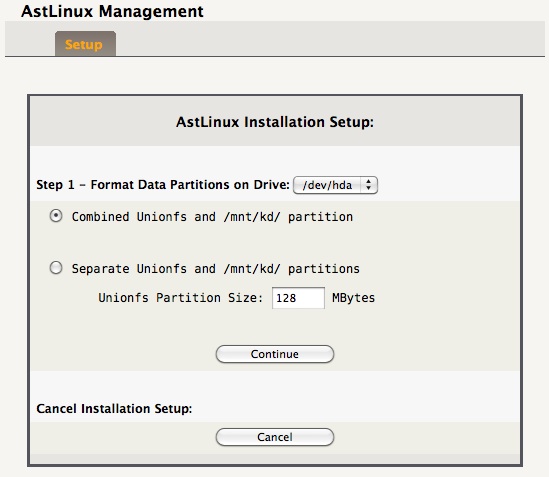Viewport: 549px width, 477px height.
Task: Open the /dev/hda drive dropdown
Action: click(335, 185)
